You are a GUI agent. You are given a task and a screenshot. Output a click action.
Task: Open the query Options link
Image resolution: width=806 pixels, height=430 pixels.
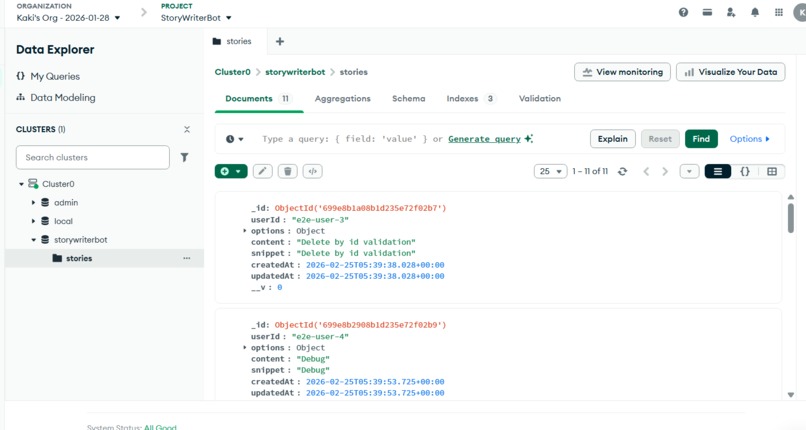(x=749, y=139)
